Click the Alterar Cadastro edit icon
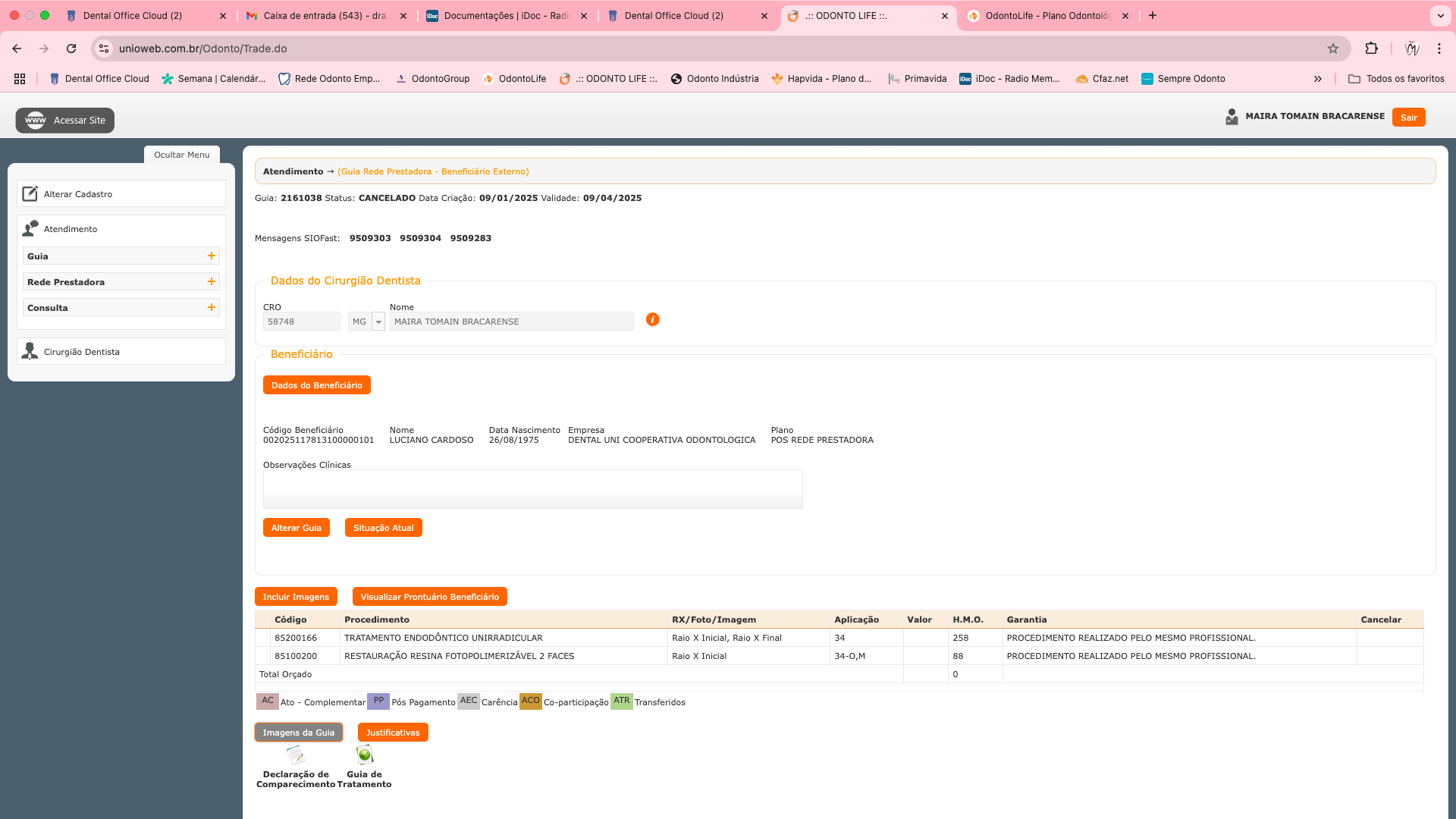The image size is (1456, 819). click(x=30, y=194)
